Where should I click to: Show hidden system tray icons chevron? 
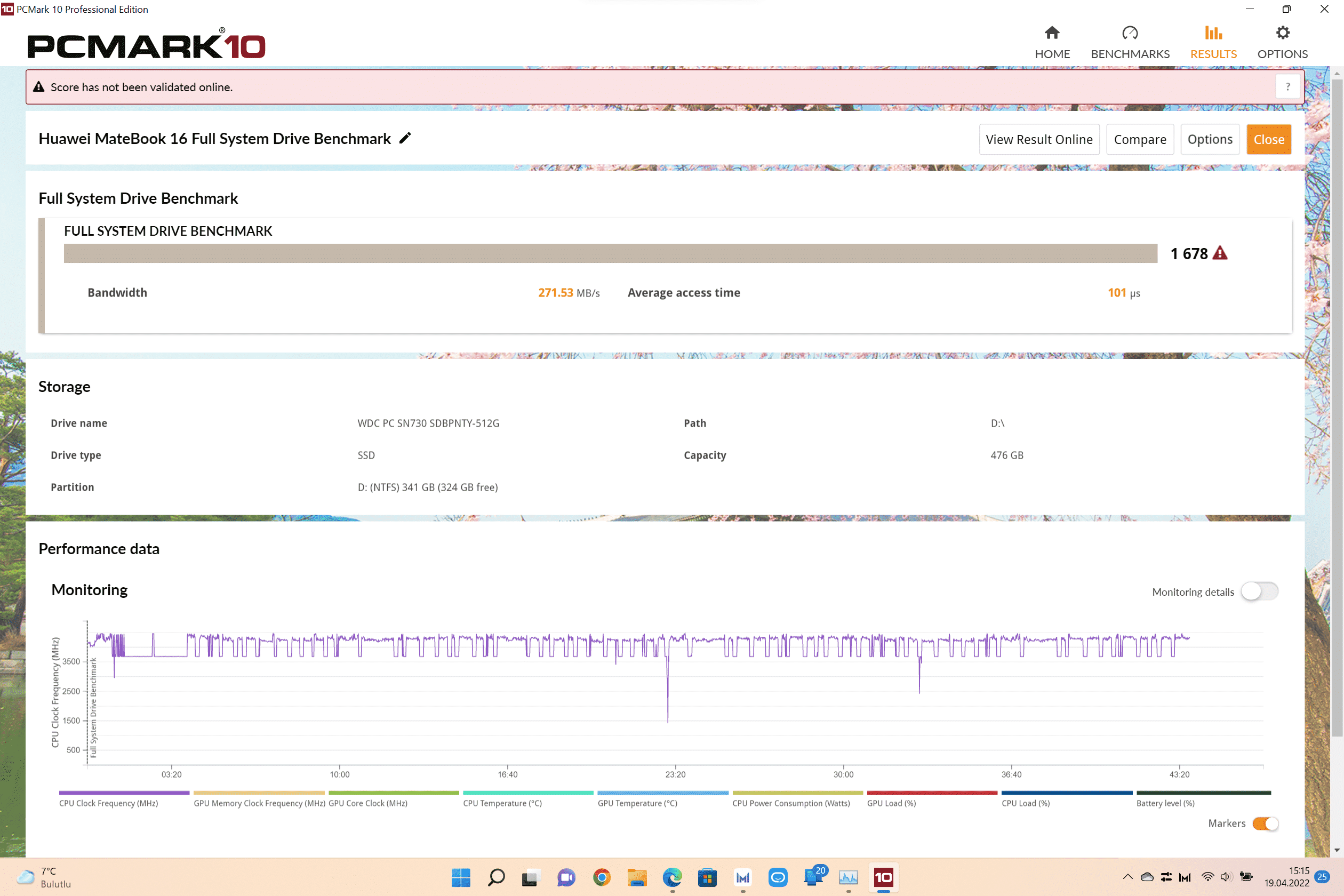[1127, 877]
